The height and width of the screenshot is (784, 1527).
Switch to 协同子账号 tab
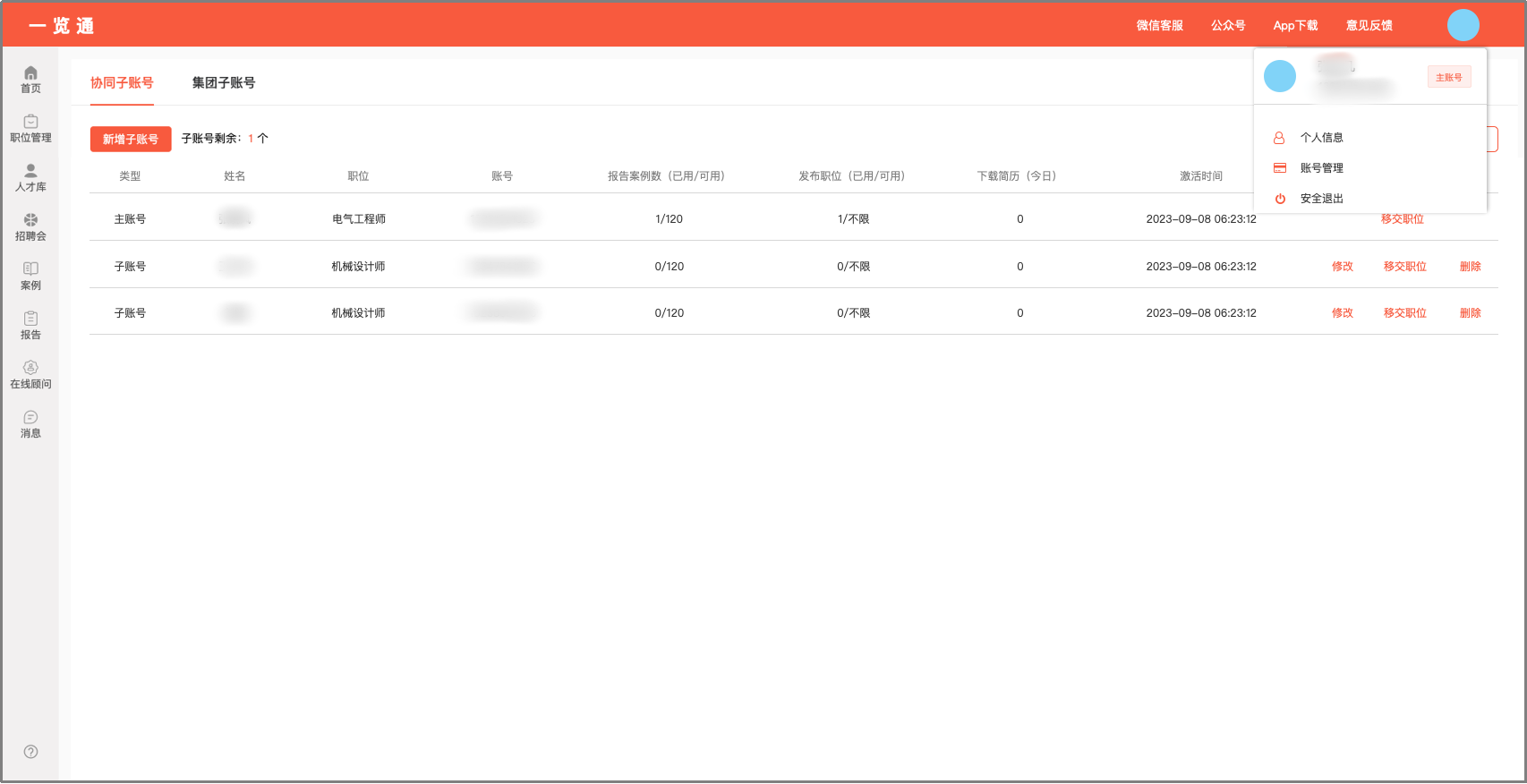point(122,82)
